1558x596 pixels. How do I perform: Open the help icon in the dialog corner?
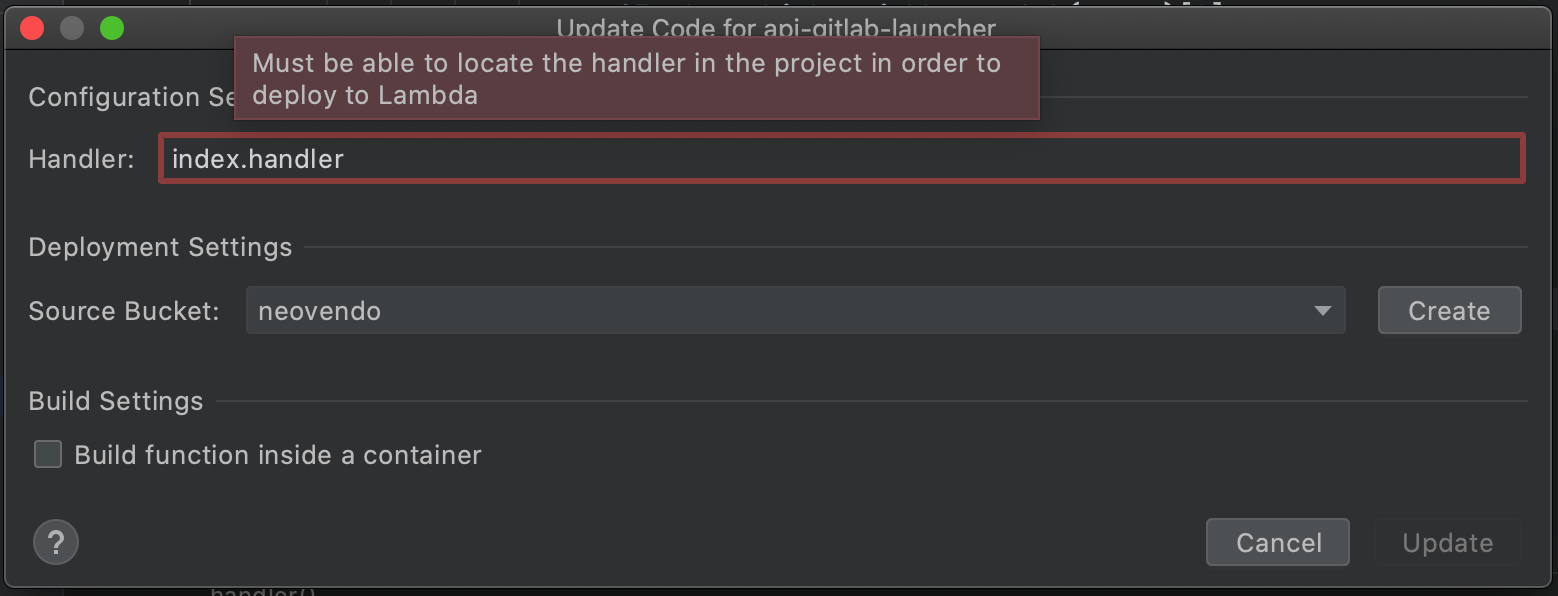point(56,542)
